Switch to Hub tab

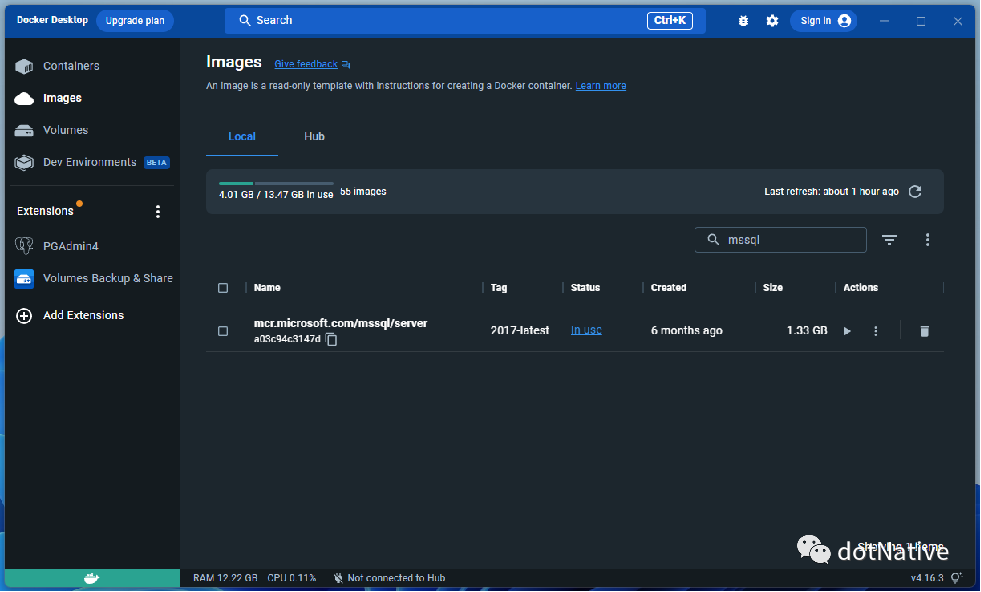click(314, 136)
